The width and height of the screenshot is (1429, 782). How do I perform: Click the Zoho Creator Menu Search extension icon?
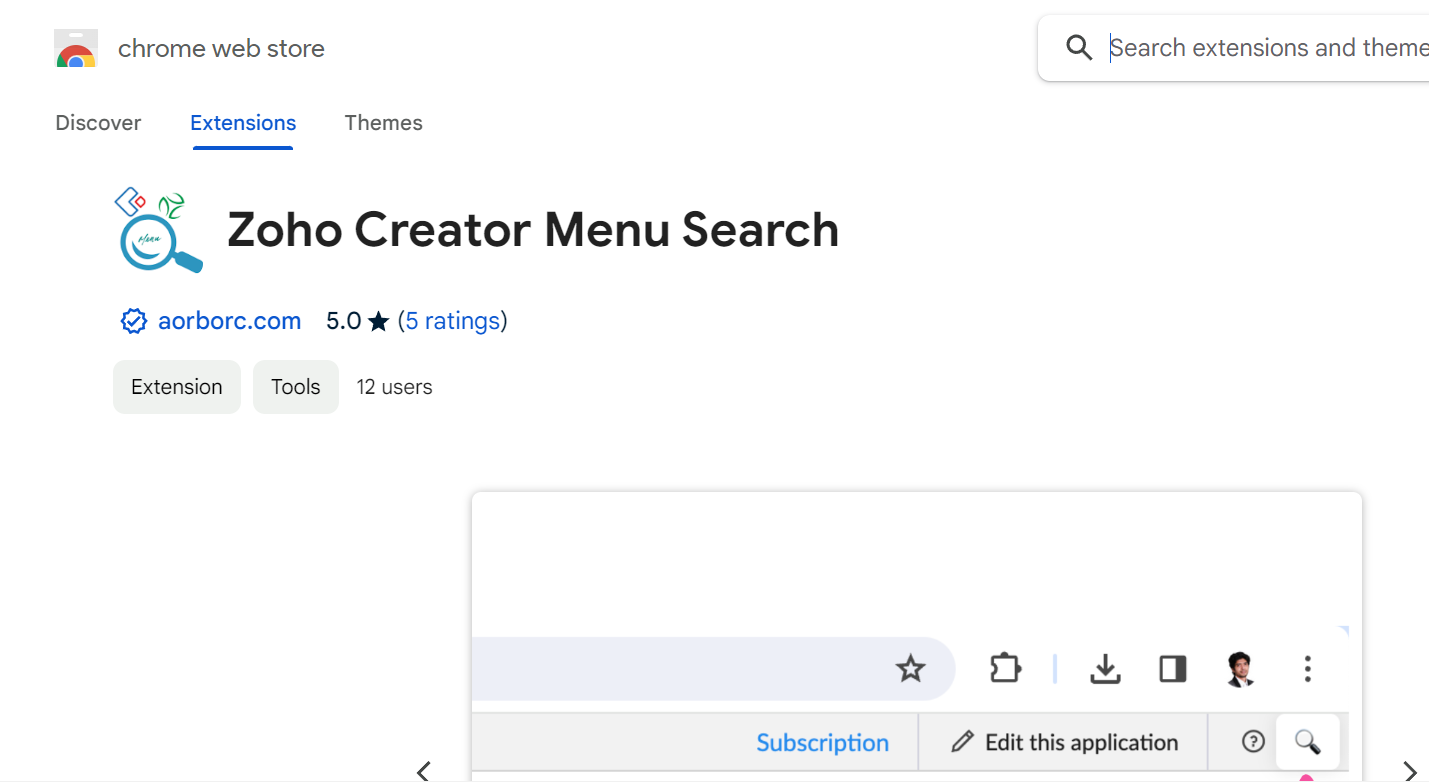coord(156,230)
